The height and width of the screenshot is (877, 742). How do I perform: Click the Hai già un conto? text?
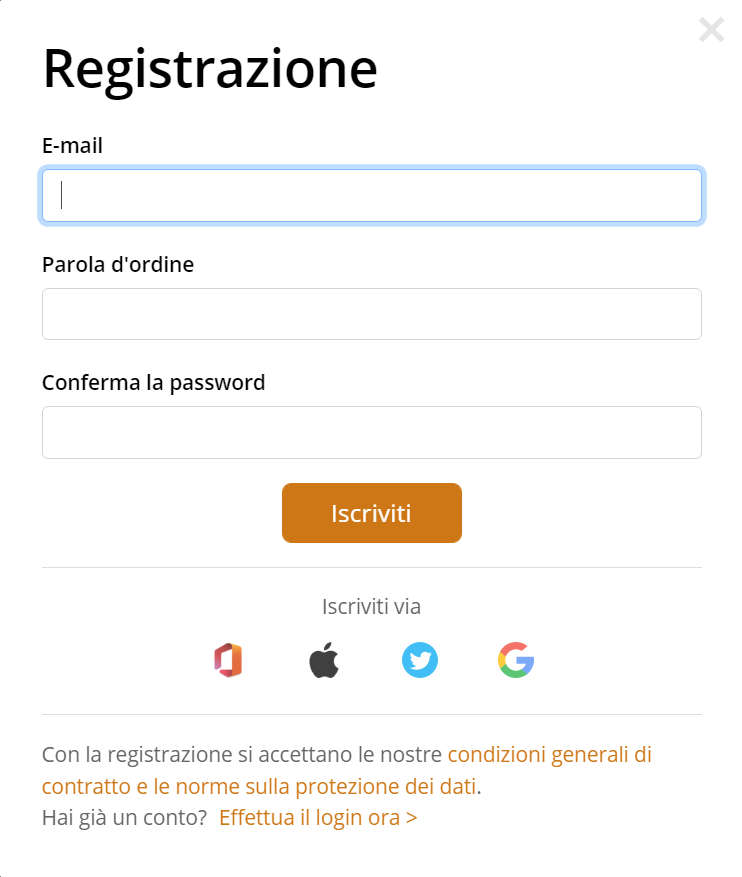125,818
